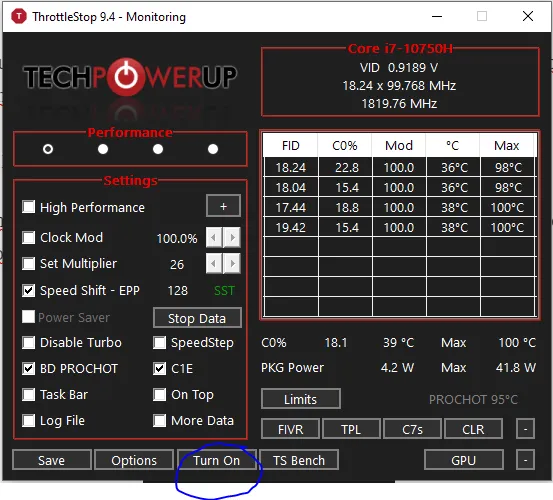Click CLR to reset max values
Viewport: 553px width, 500px height.
tap(473, 429)
